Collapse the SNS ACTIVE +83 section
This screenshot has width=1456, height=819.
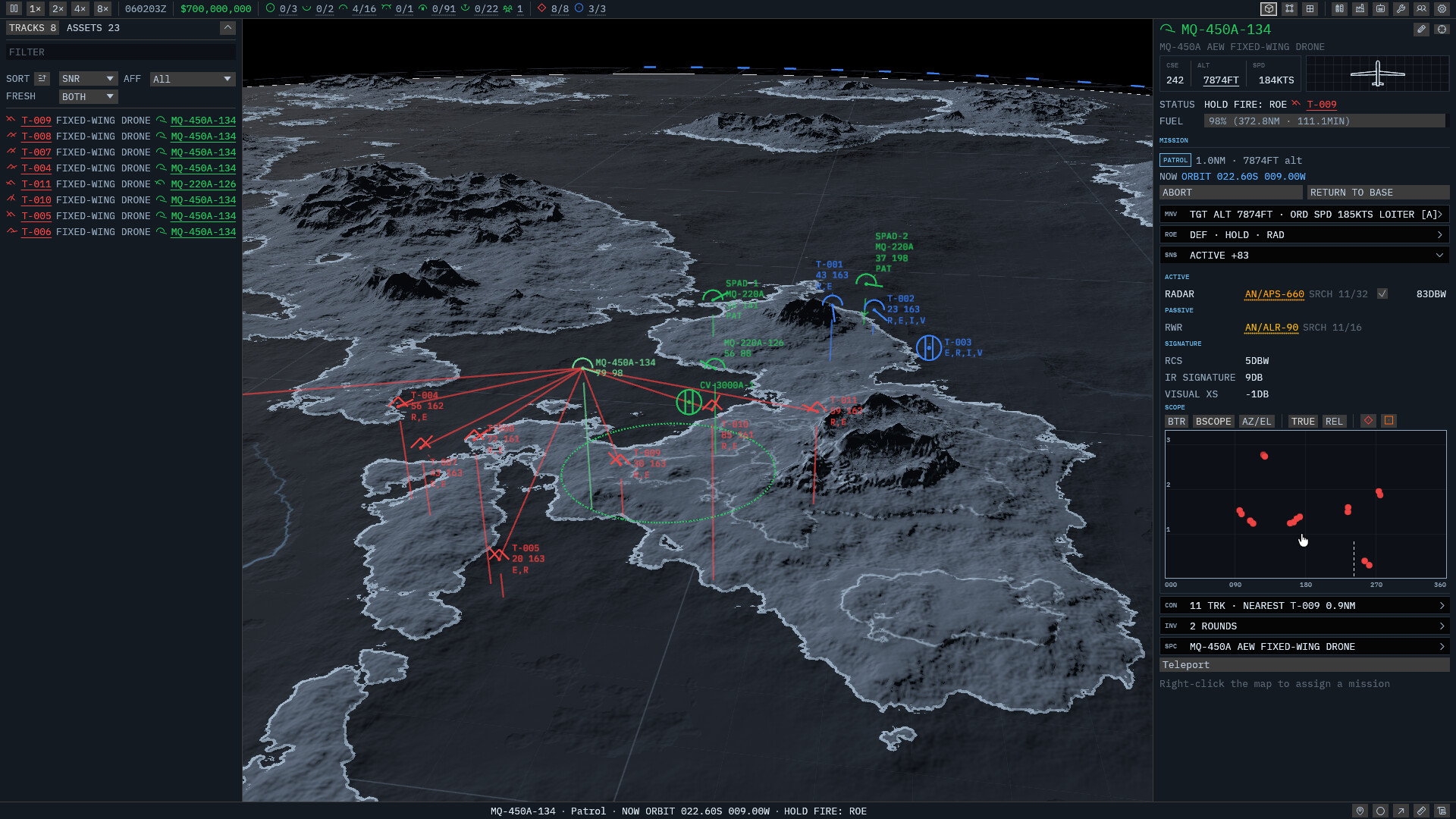tap(1304, 256)
